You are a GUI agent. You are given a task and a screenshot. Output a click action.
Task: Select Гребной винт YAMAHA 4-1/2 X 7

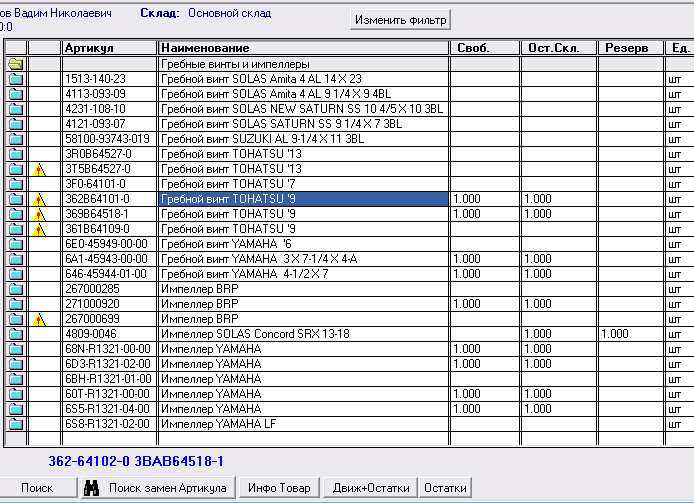[304, 274]
